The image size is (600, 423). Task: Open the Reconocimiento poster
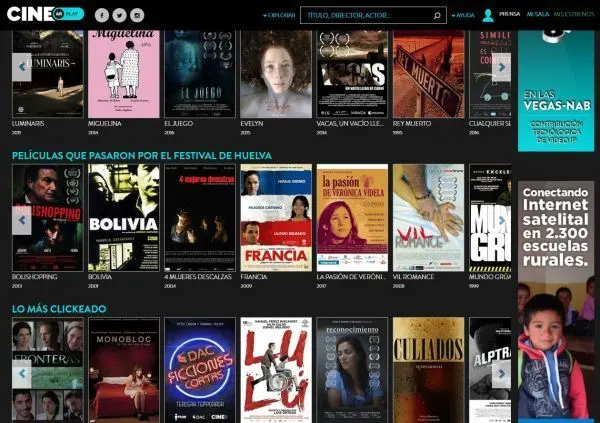coord(352,370)
